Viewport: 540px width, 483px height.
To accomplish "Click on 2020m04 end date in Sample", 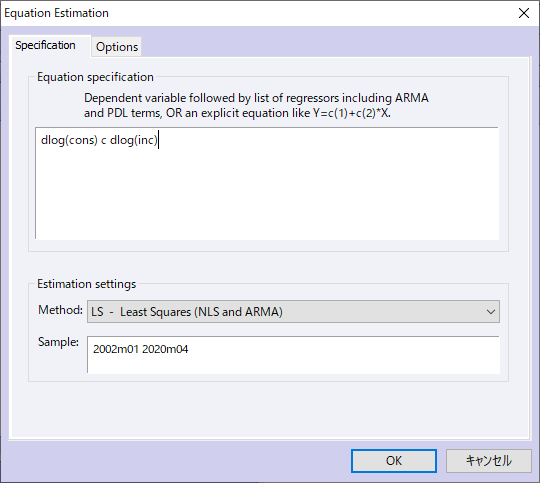I will pyautogui.click(x=165, y=349).
